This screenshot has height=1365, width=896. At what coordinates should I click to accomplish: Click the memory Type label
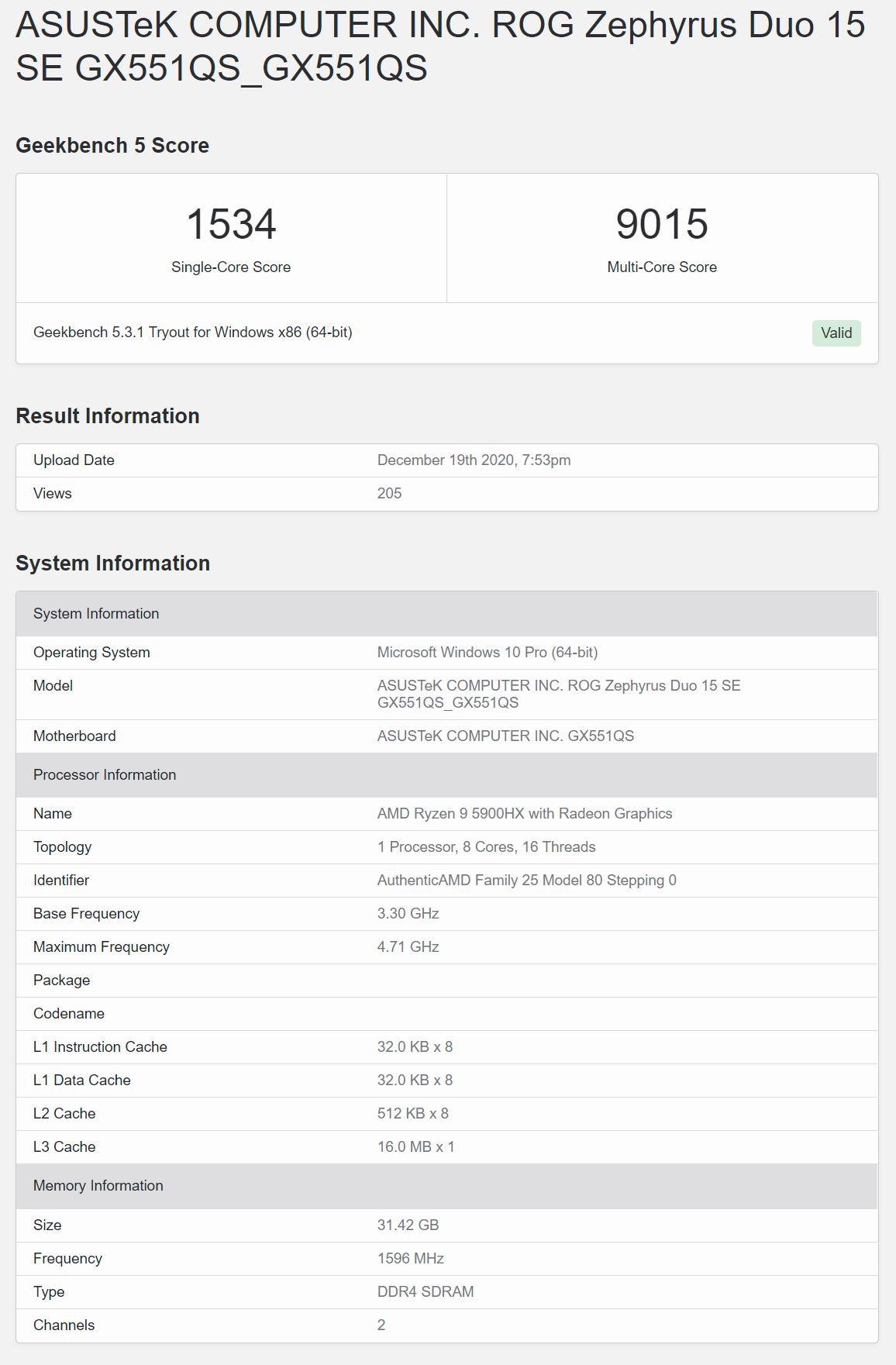tap(49, 1292)
